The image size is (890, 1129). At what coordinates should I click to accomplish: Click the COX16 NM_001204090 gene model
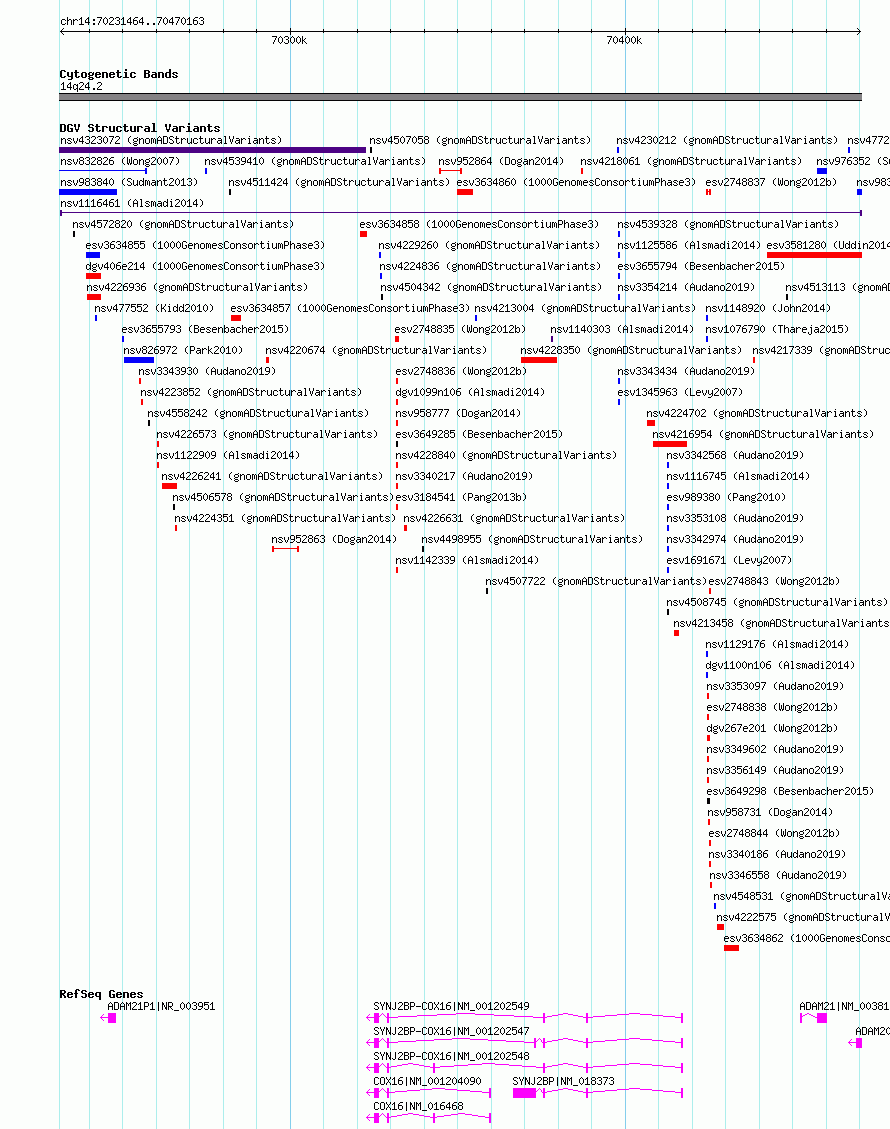click(428, 1093)
